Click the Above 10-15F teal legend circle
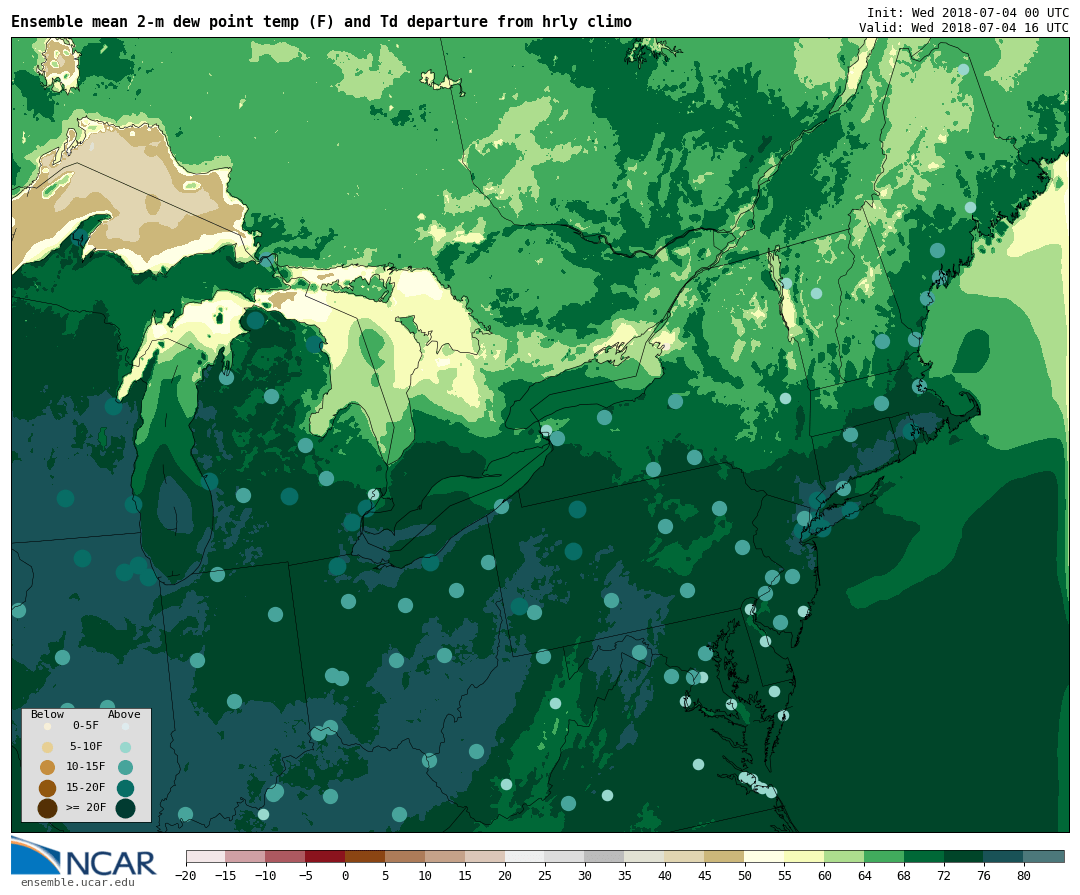Viewport: 1080px width, 895px height. (125, 767)
